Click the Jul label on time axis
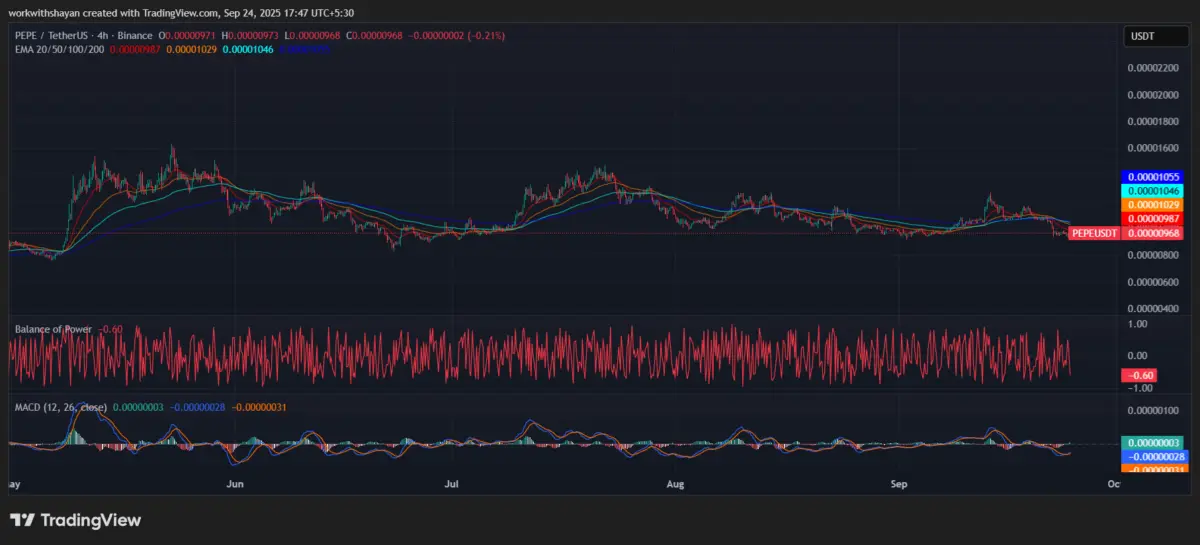1200x545 pixels. tap(451, 483)
